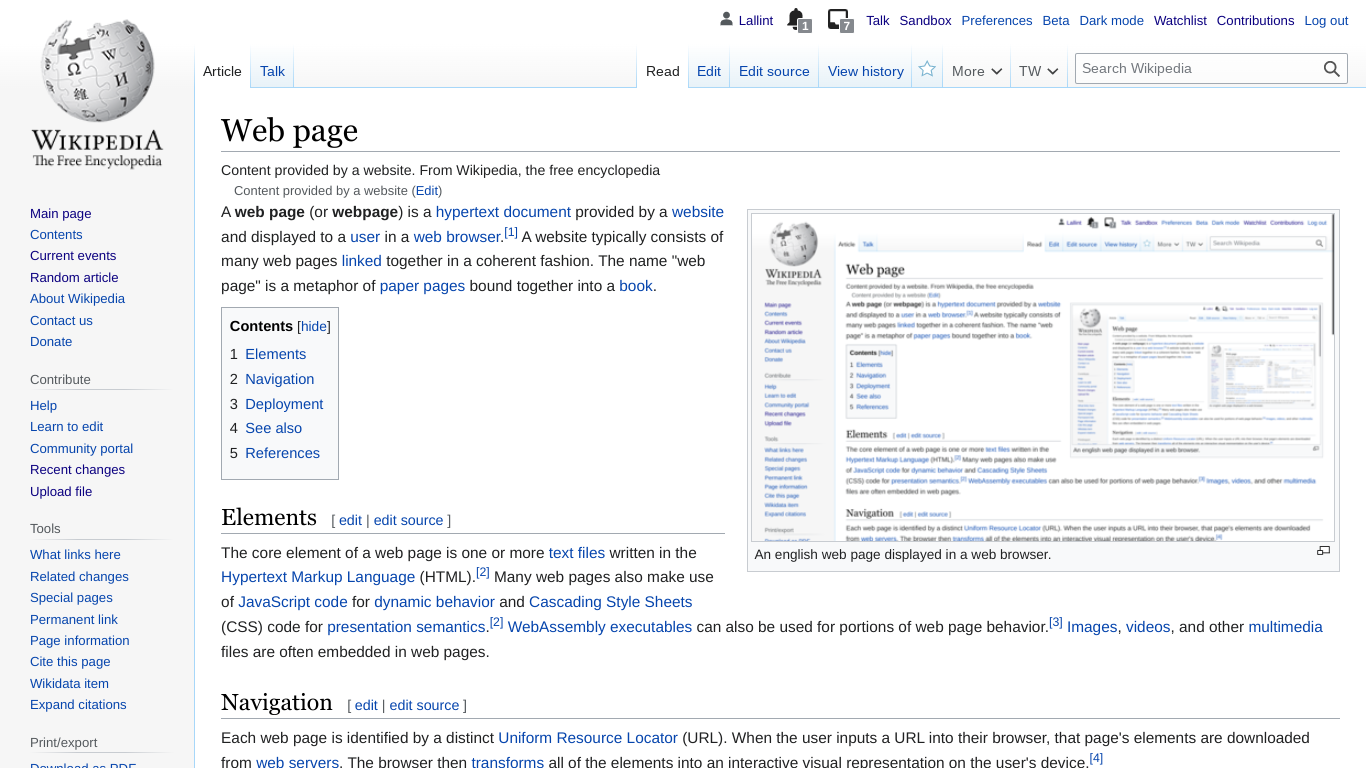Viewport: 1366px width, 768px height.
Task: Click Expand citations tool
Action: [78, 705]
